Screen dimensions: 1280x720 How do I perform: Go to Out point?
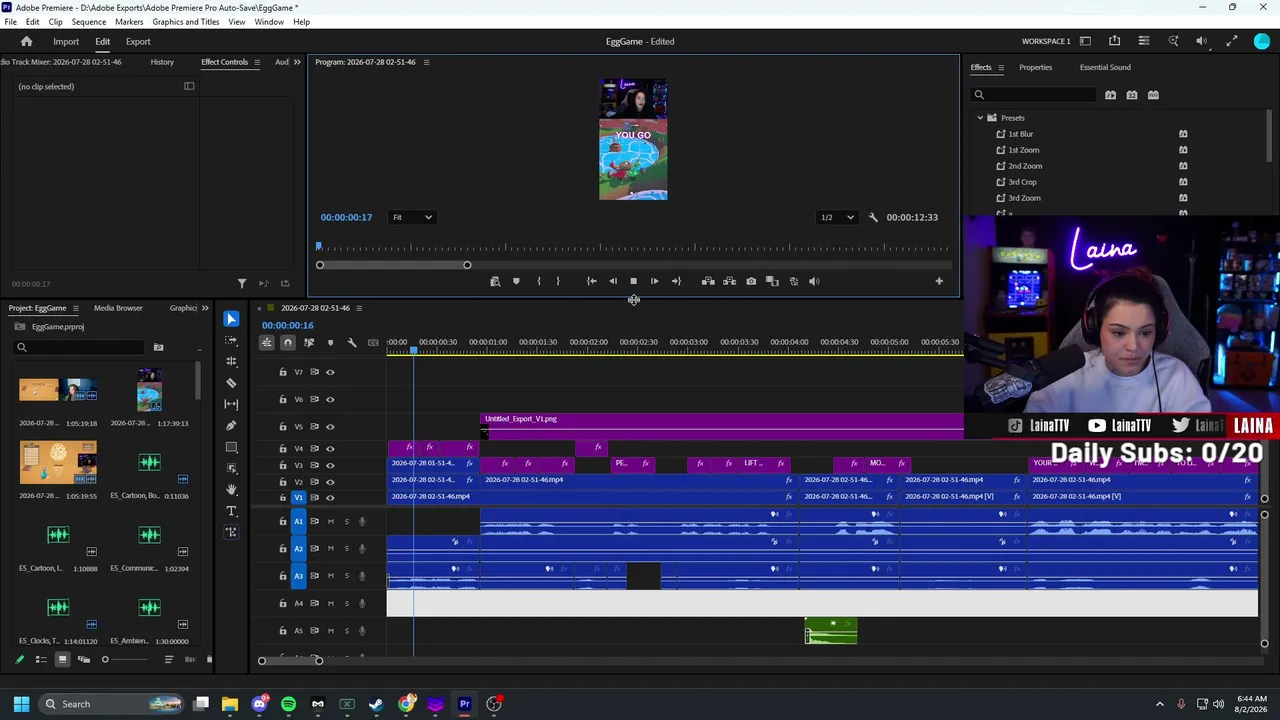click(x=676, y=281)
